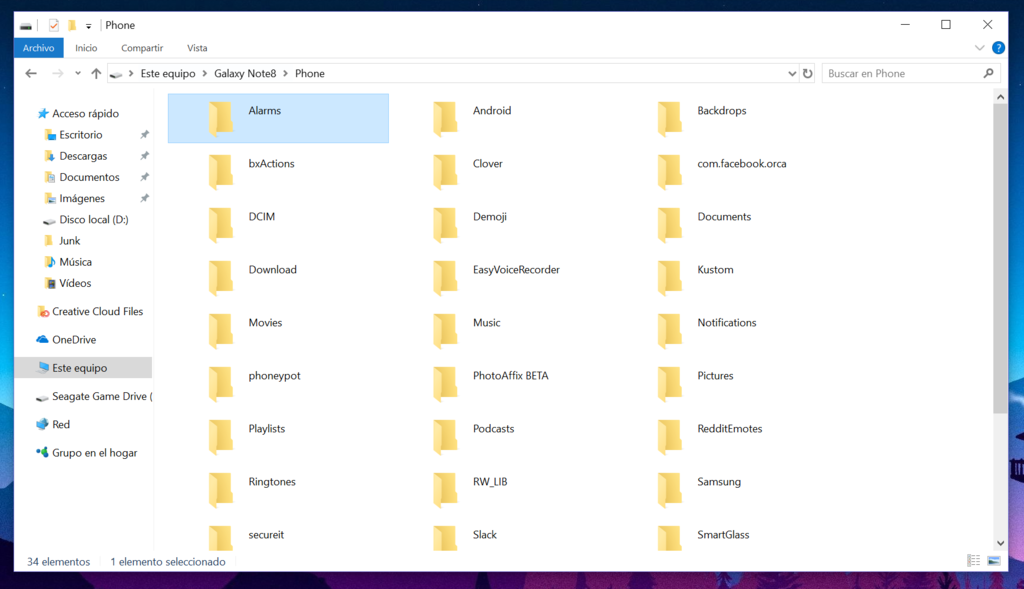Screen dimensions: 1024x589
Task: Switch to details view using status bar icon
Action: [x=973, y=562]
